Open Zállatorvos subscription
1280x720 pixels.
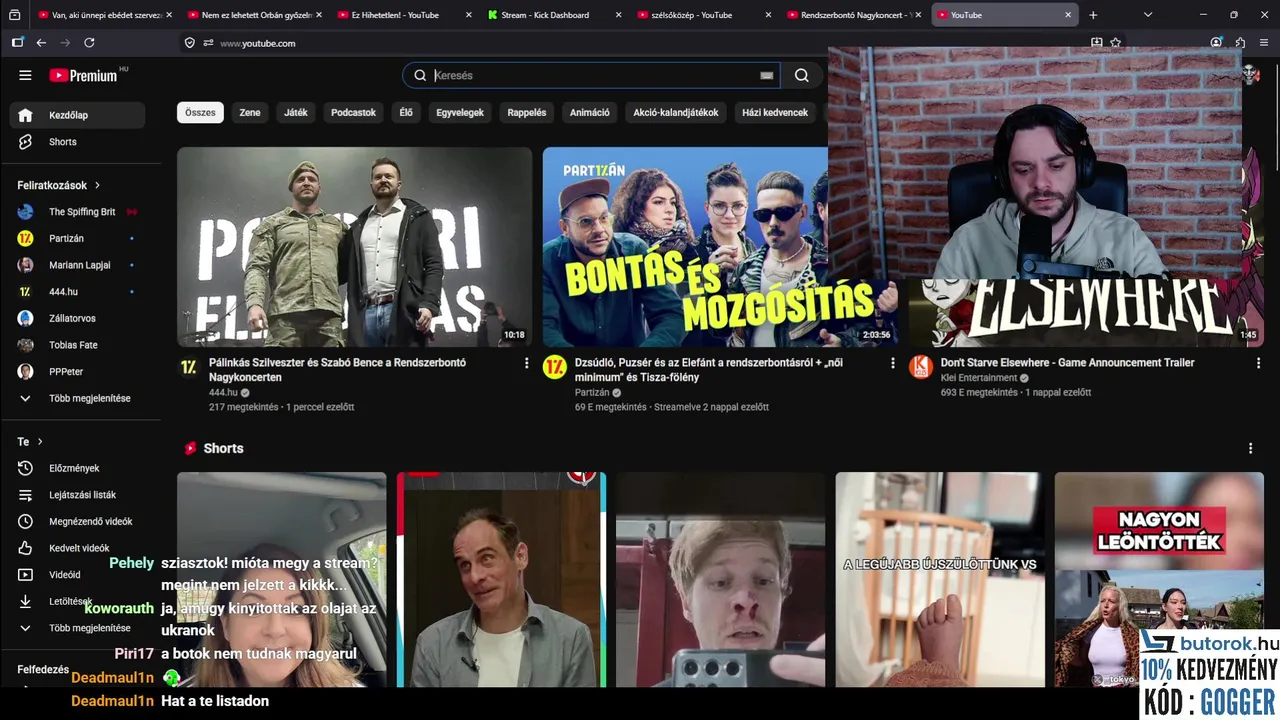tap(77, 318)
